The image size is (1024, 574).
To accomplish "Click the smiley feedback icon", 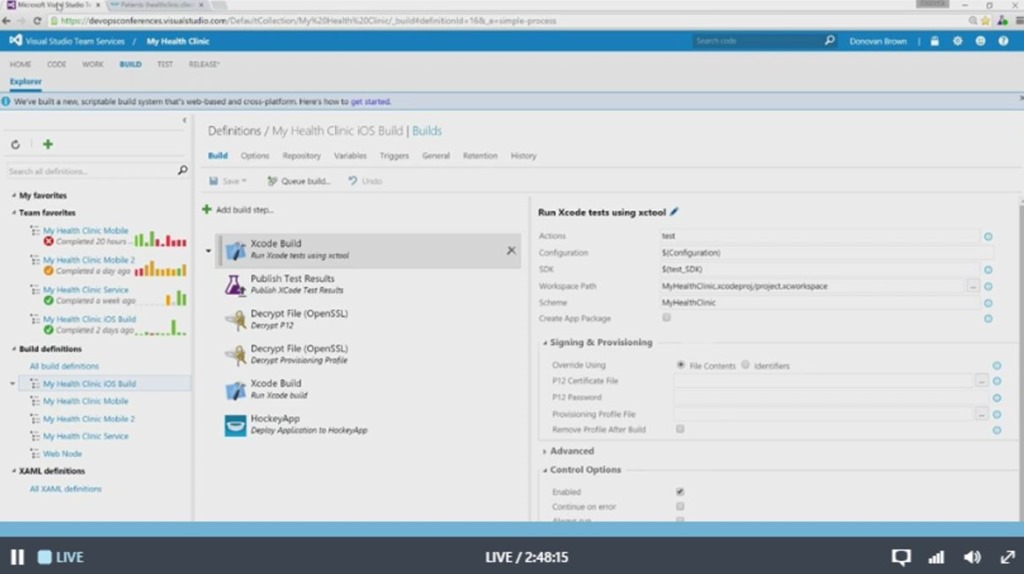I will pyautogui.click(x=980, y=40).
